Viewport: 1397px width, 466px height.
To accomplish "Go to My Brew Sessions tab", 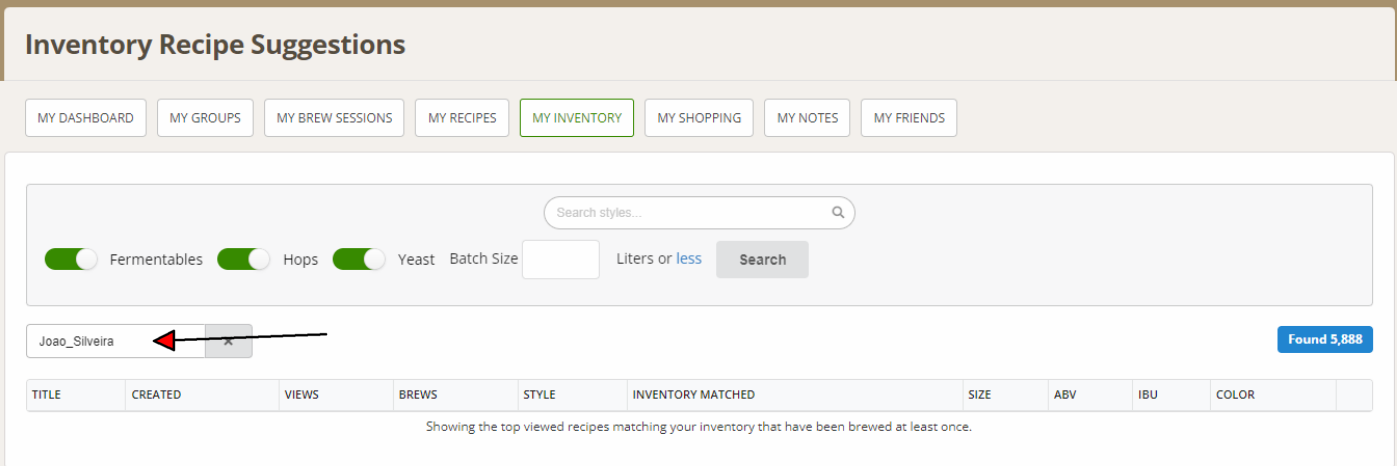I will coord(334,118).
